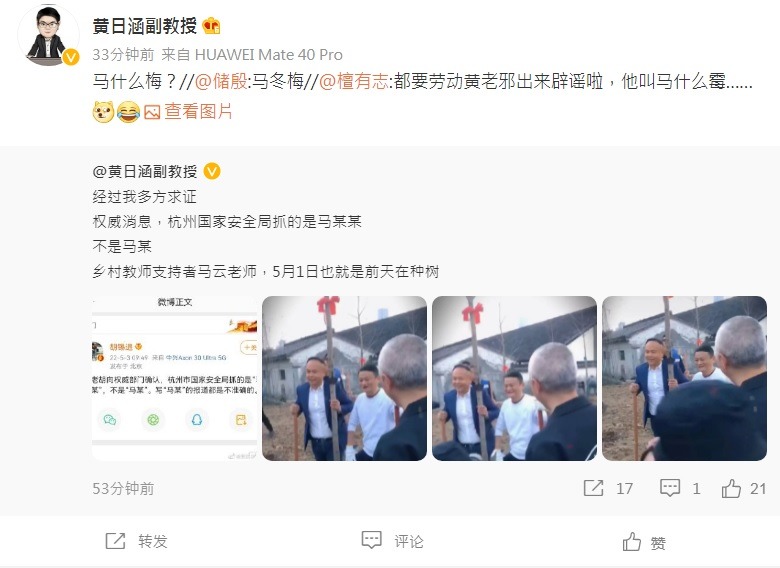This screenshot has width=780, height=568.
Task: Open the @储殷 mention link
Action: point(221,81)
